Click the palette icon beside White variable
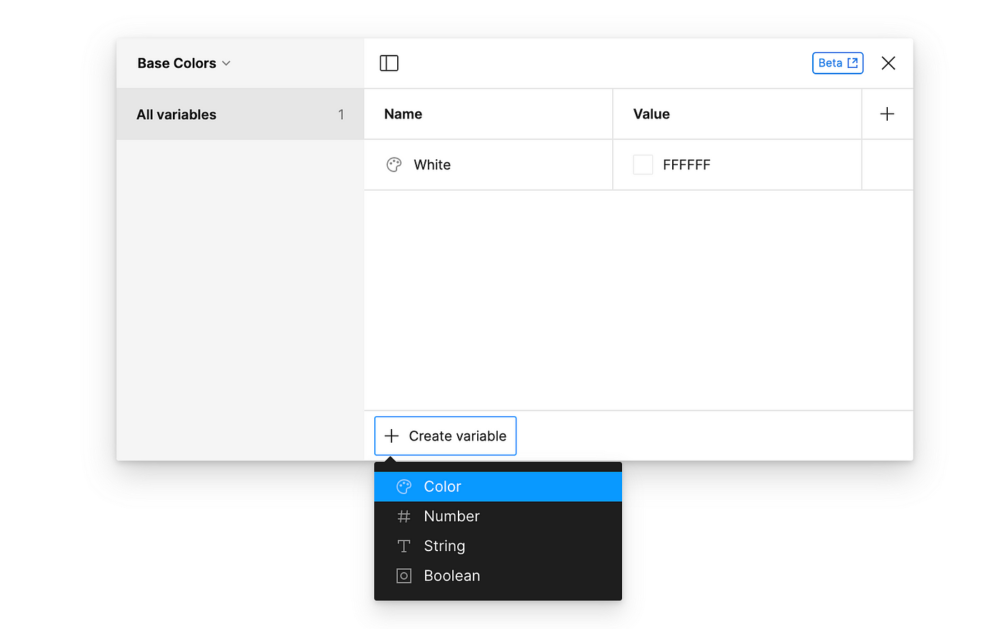1000x629 pixels. pos(394,165)
